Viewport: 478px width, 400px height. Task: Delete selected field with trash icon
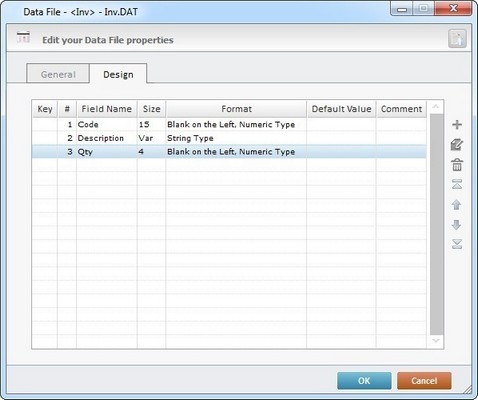point(457,165)
